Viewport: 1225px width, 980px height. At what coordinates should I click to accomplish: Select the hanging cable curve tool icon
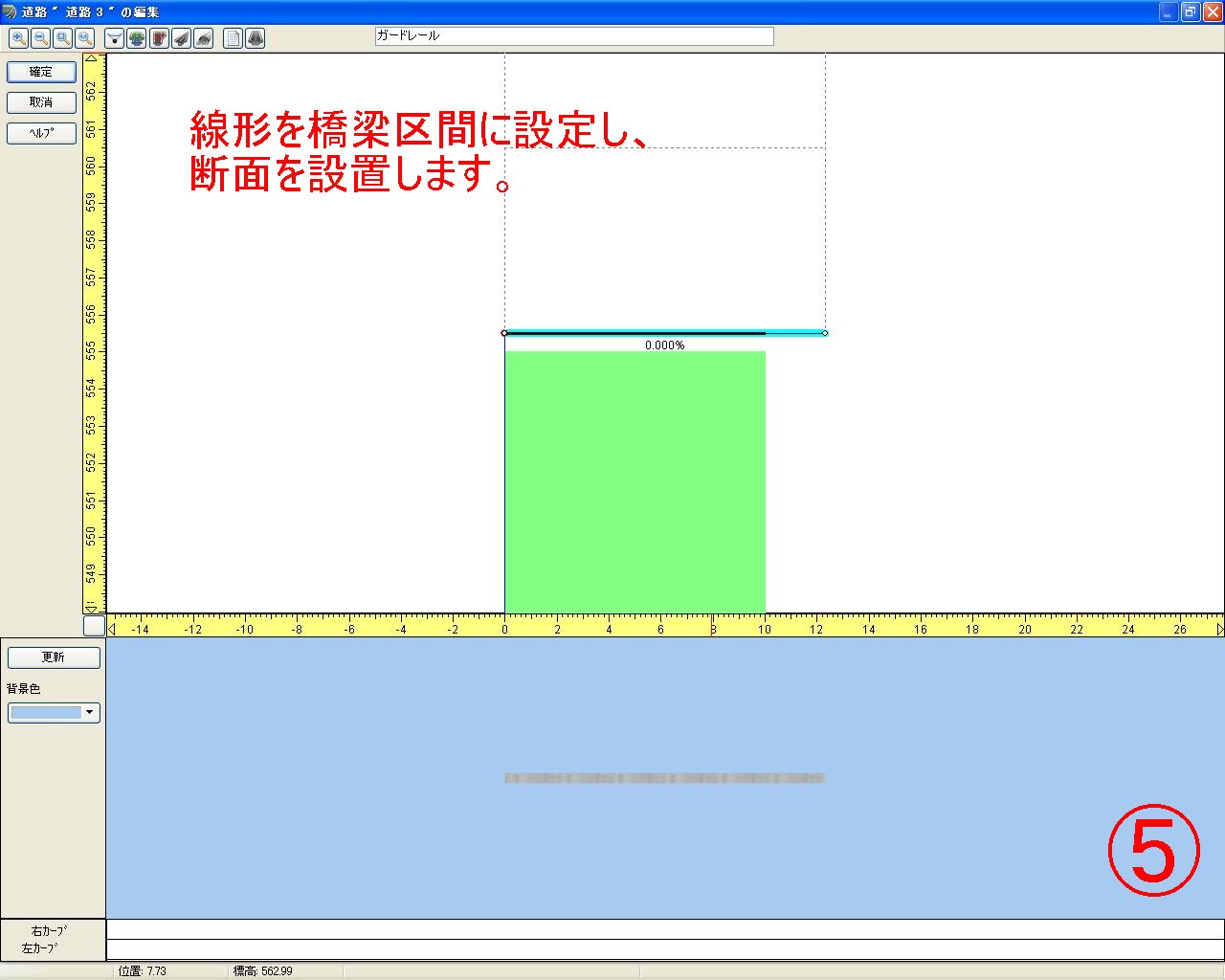115,38
